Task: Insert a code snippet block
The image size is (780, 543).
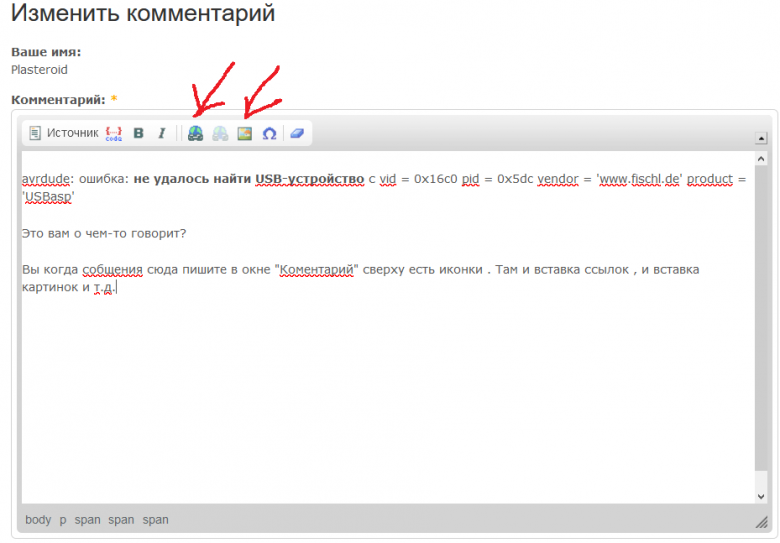Action: pyautogui.click(x=114, y=133)
